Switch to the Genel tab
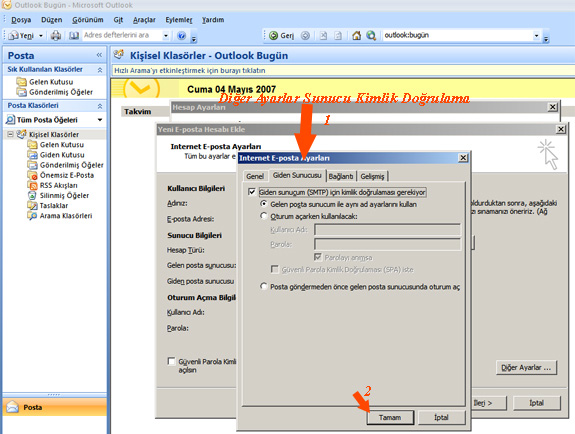This screenshot has height=434, width=575. (255, 176)
